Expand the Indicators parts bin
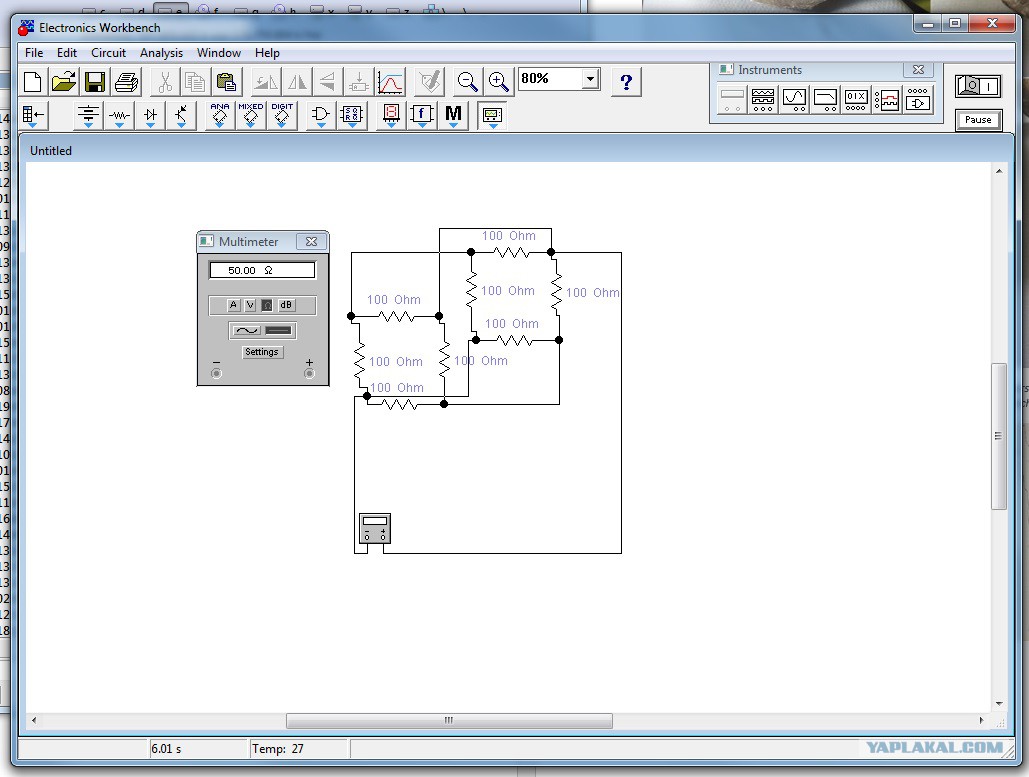 391,116
